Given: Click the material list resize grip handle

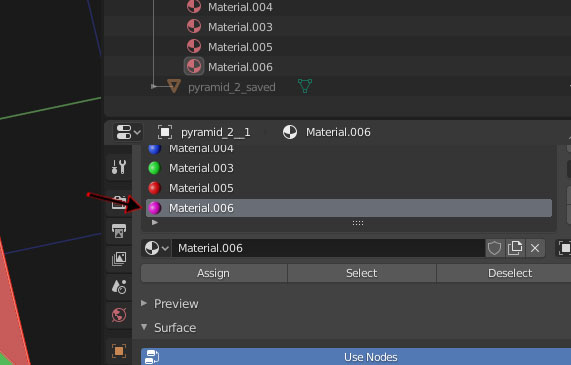Looking at the screenshot, I should pos(358,223).
